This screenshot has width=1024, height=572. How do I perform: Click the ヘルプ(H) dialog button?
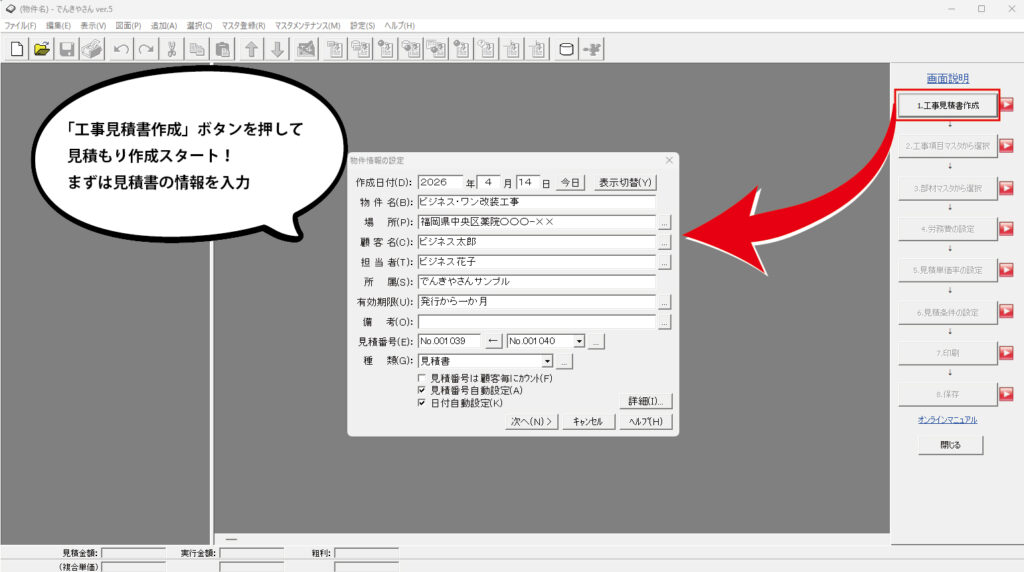click(x=645, y=422)
